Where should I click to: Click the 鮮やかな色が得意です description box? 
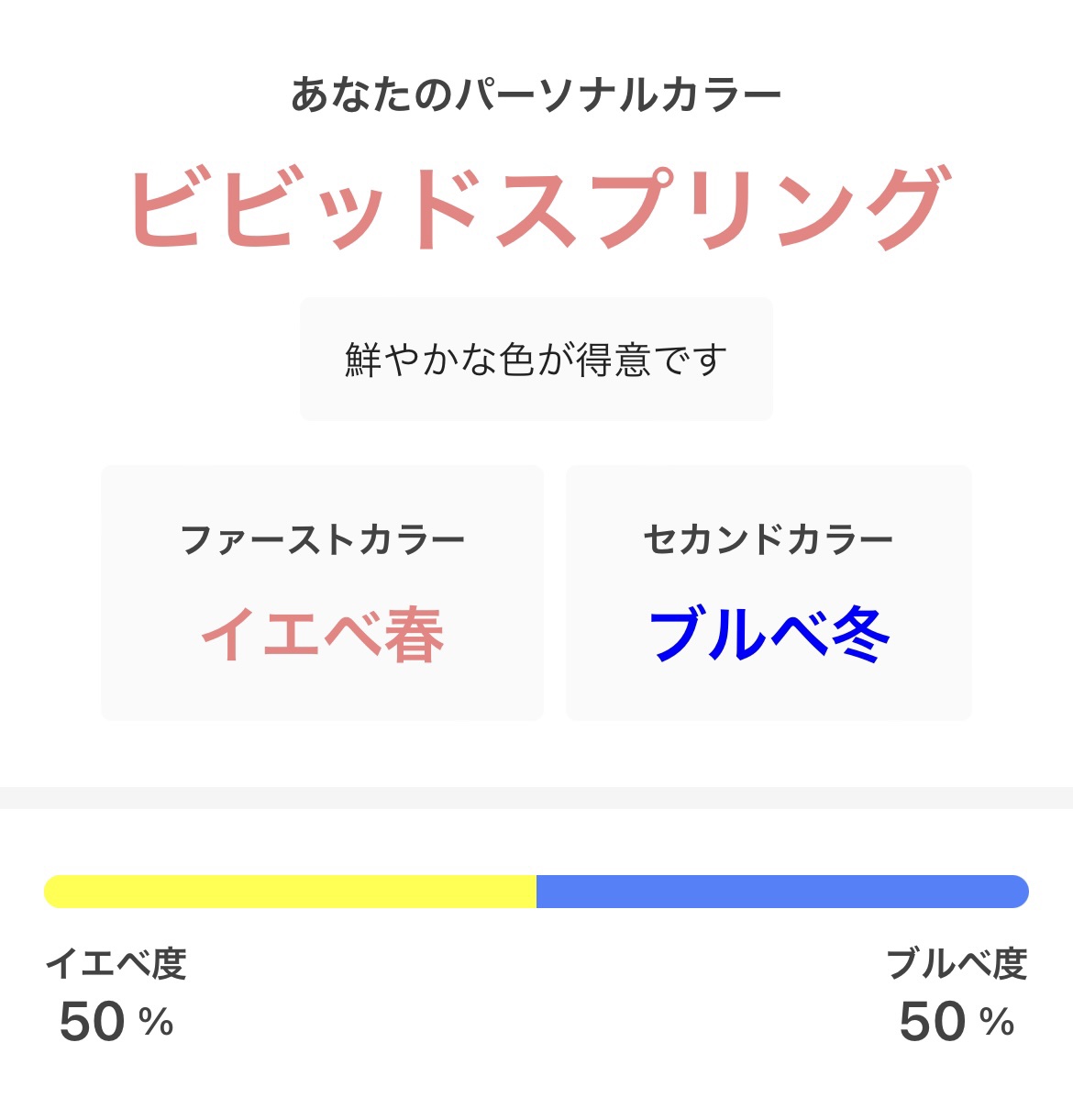[x=536, y=357]
